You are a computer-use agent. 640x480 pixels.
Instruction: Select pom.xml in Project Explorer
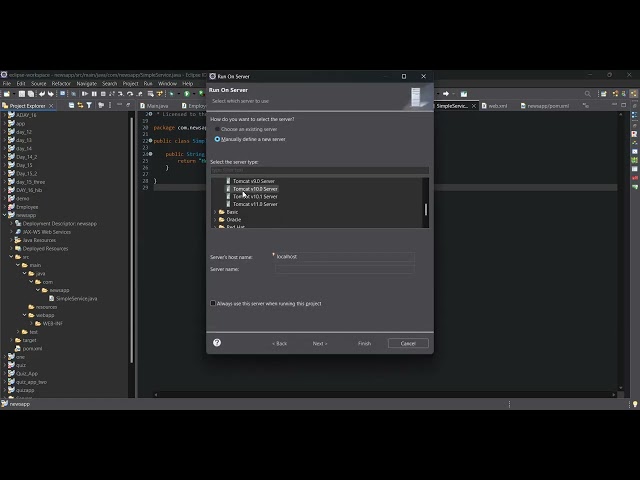(x=32, y=349)
